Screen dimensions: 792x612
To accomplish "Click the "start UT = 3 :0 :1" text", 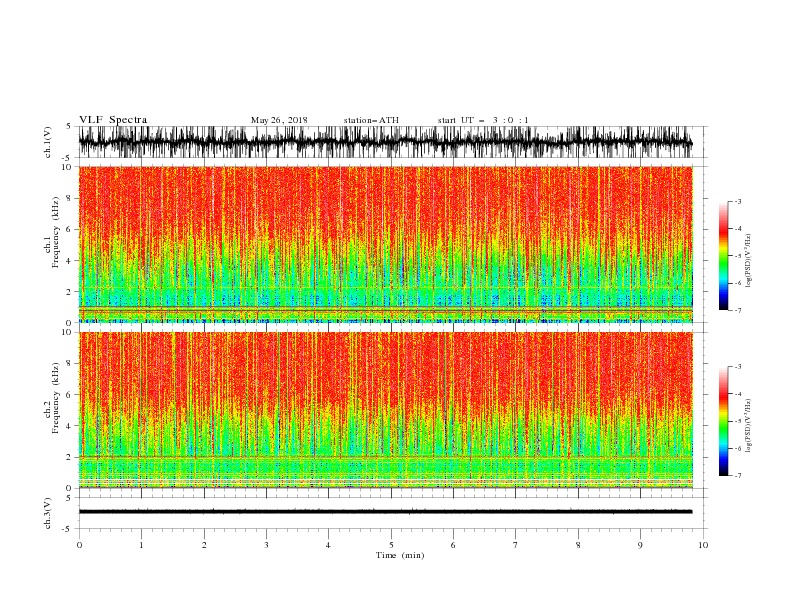I will tap(483, 120).
